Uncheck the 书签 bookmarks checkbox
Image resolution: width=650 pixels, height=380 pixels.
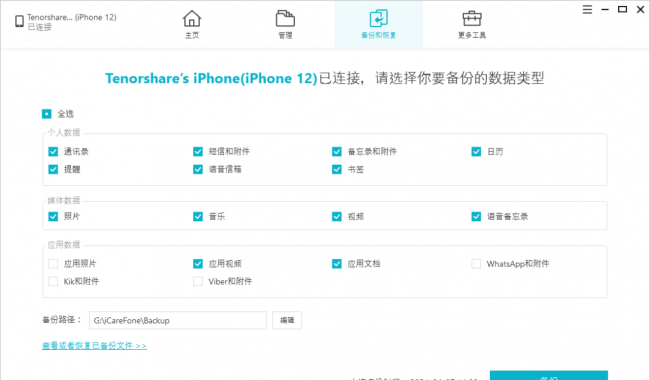pyautogui.click(x=337, y=169)
